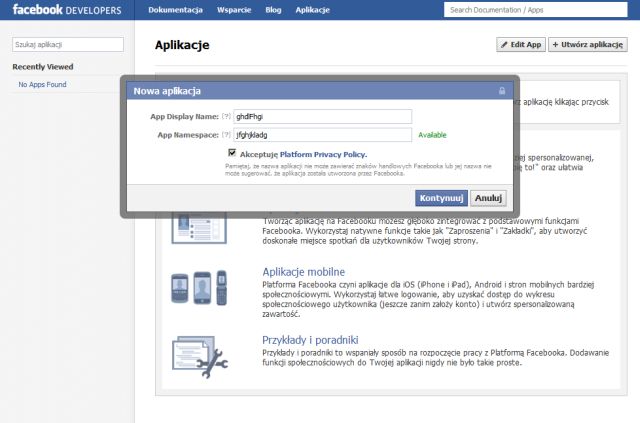Click the App Display Name input field
Viewport: 640px width, 423px height.
322,116
